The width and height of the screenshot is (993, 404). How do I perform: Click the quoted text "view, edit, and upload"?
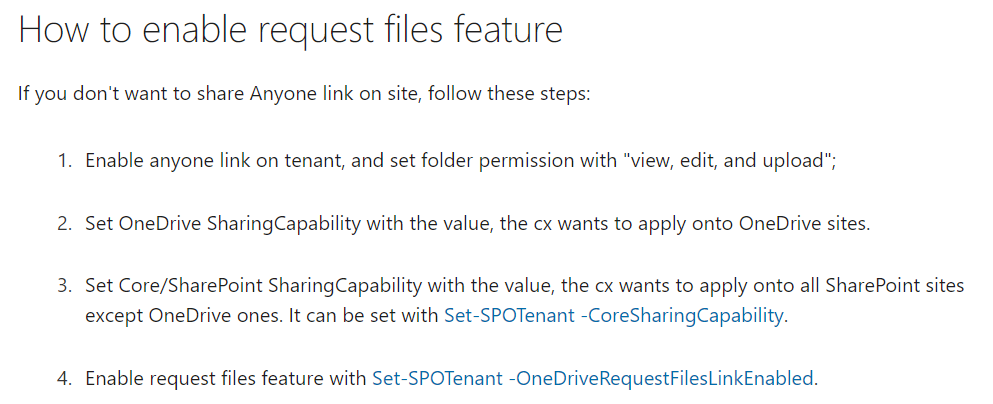click(726, 161)
